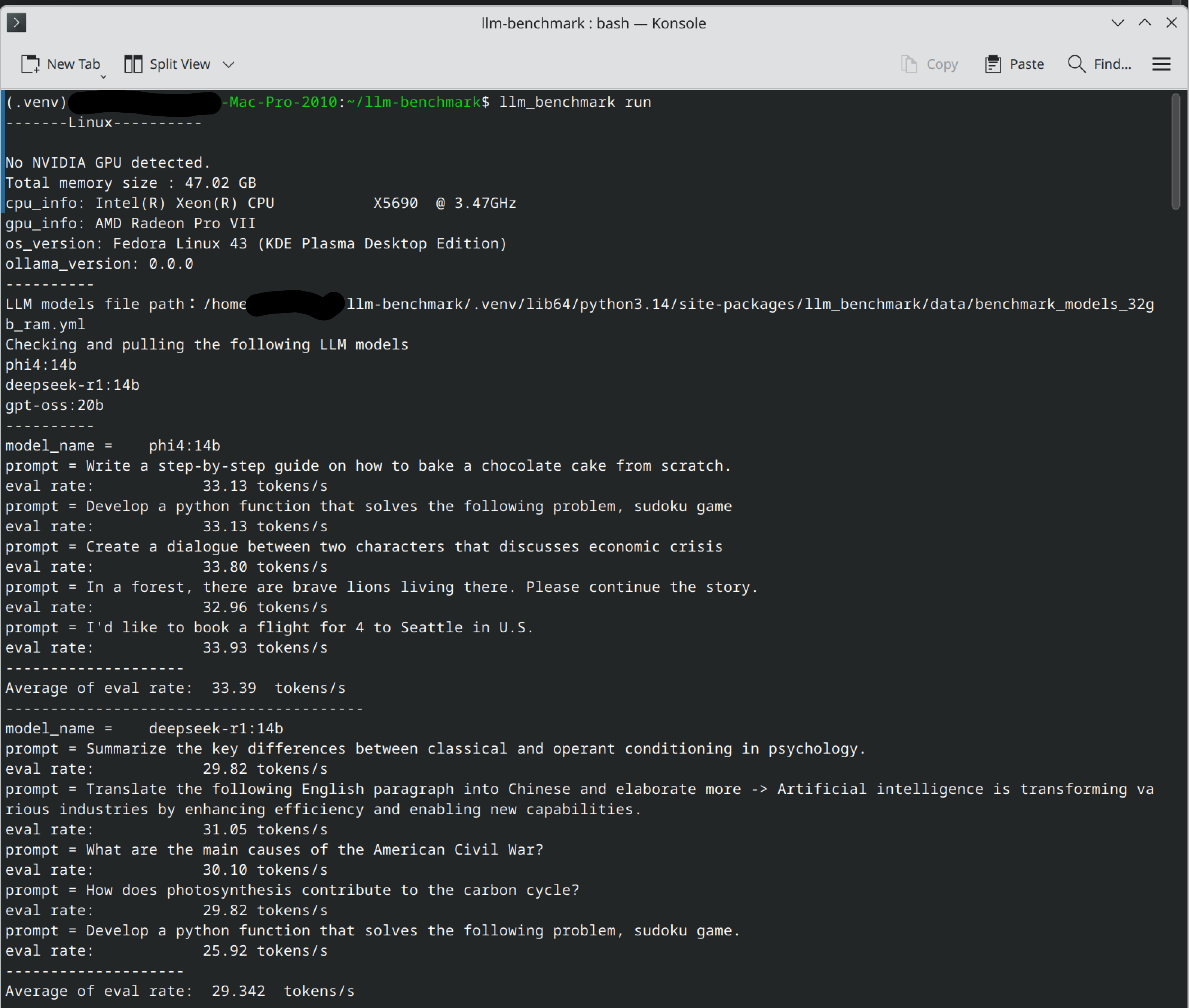Click the brave lions forest prompt line
This screenshot has height=1008, width=1189.
coord(382,587)
